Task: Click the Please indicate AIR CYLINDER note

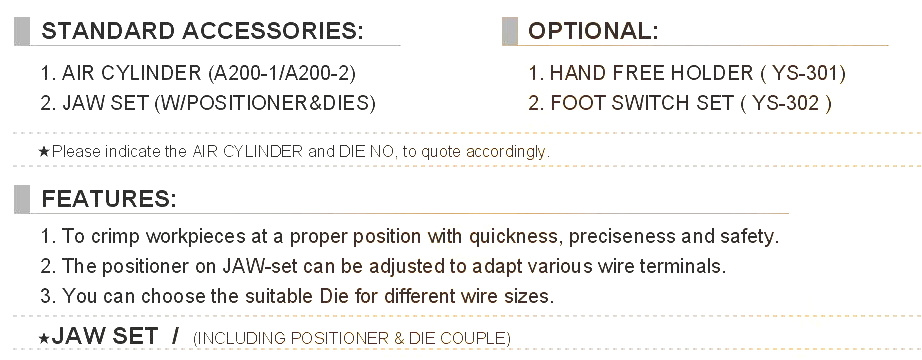Action: tap(300, 152)
